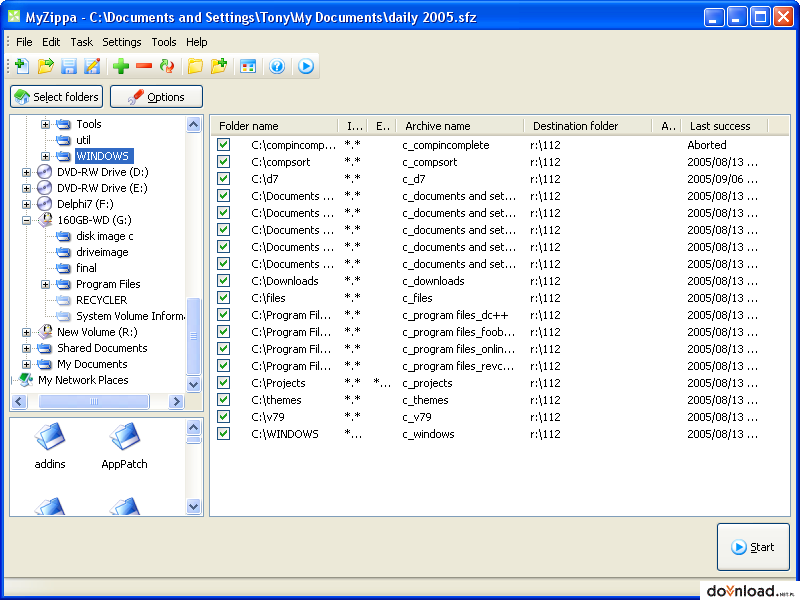Screen dimensions: 800x600
Task: Click the colored grid window toolbar icon
Action: click(248, 66)
